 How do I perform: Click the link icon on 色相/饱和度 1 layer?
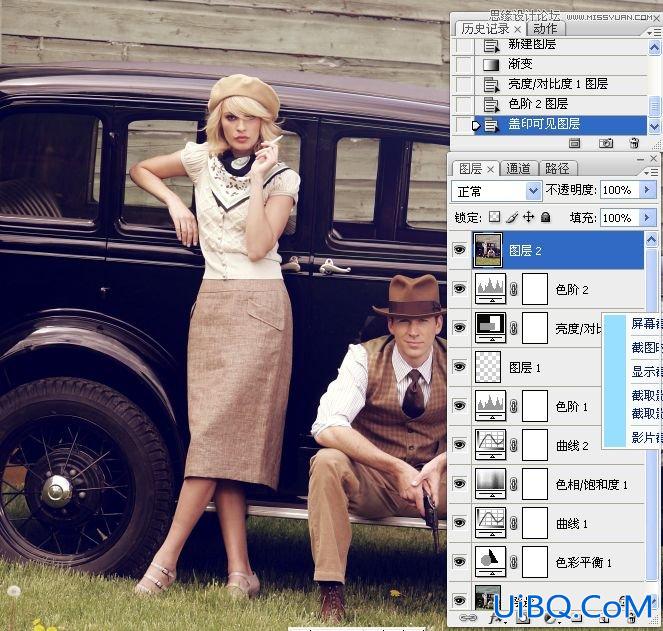(x=514, y=484)
